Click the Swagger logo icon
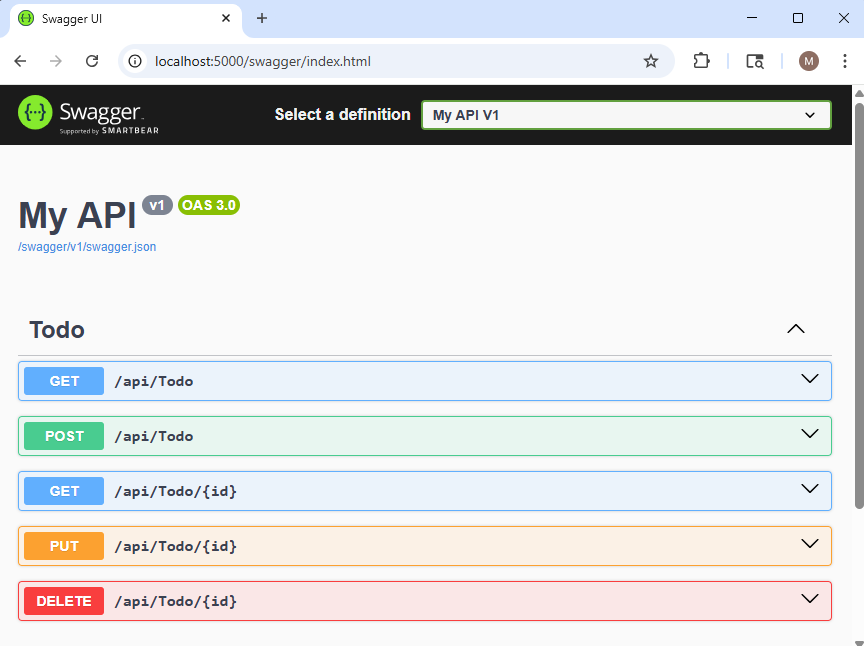 (x=33, y=110)
